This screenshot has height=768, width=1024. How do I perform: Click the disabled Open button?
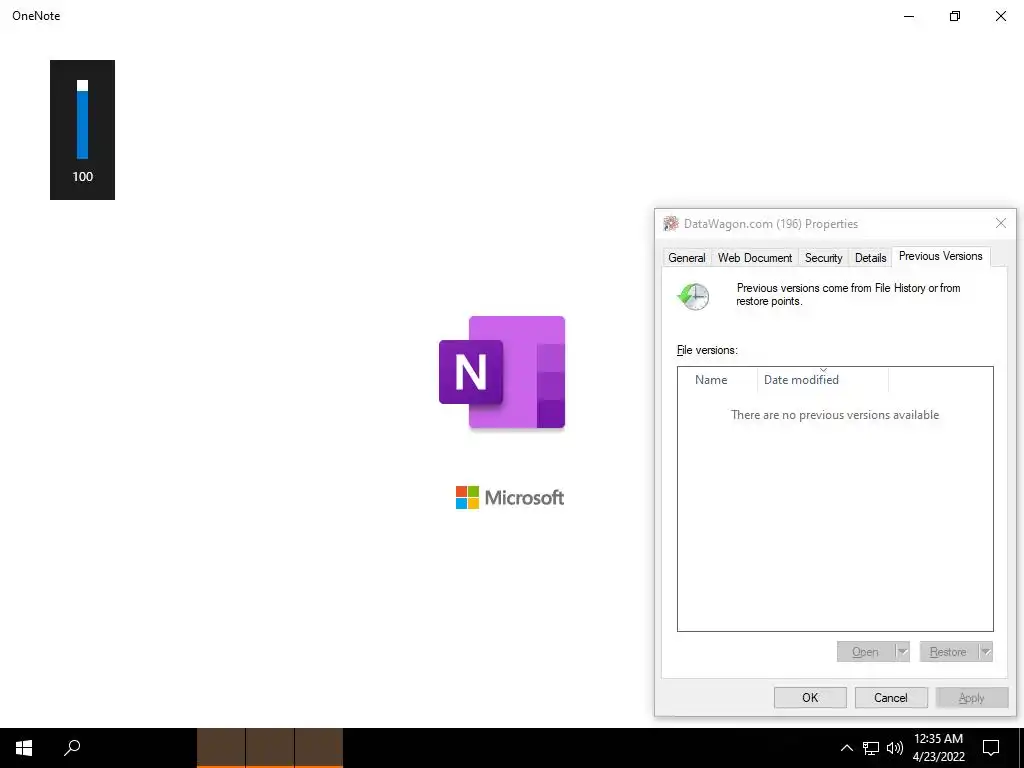coord(865,652)
